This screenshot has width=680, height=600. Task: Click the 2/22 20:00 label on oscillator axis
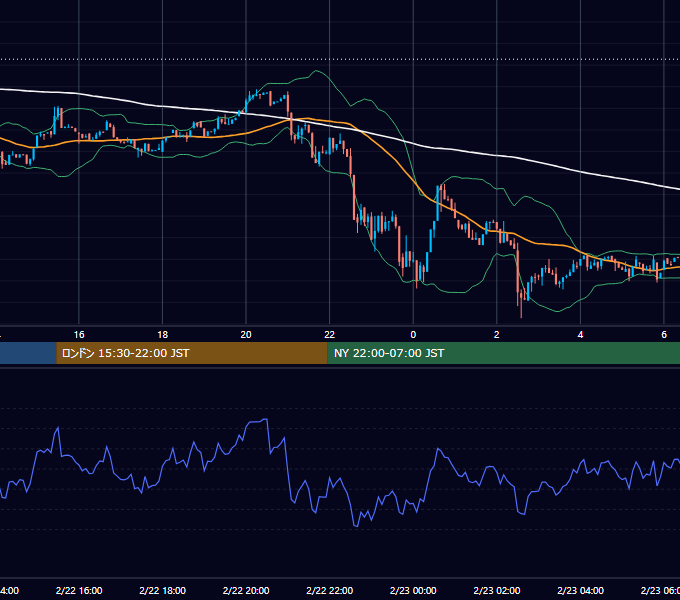[246, 590]
